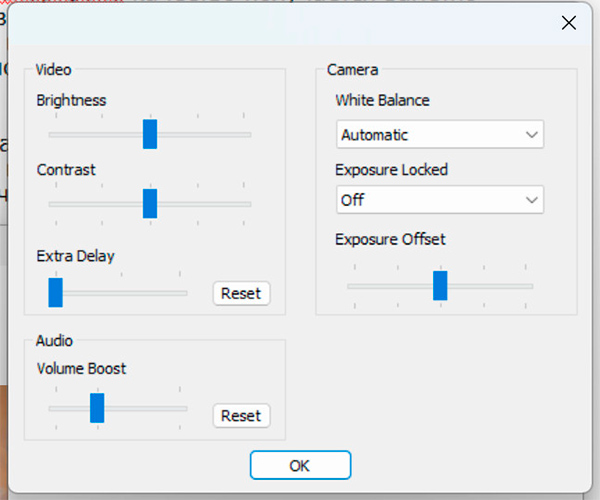Reset the Extra Delay setting
This screenshot has width=600, height=500.
(x=241, y=293)
